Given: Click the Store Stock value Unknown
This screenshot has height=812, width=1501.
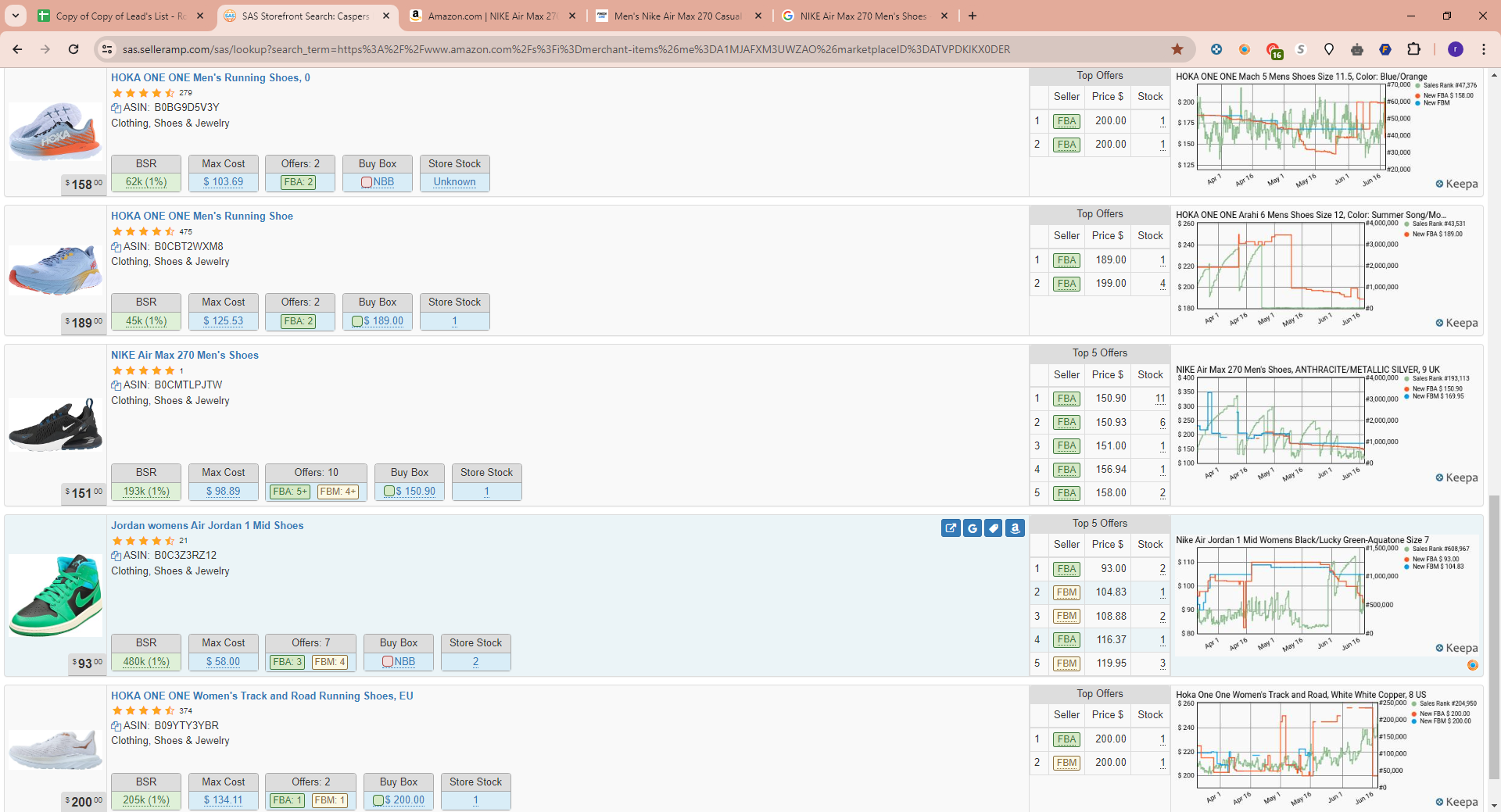Looking at the screenshot, I should [455, 182].
